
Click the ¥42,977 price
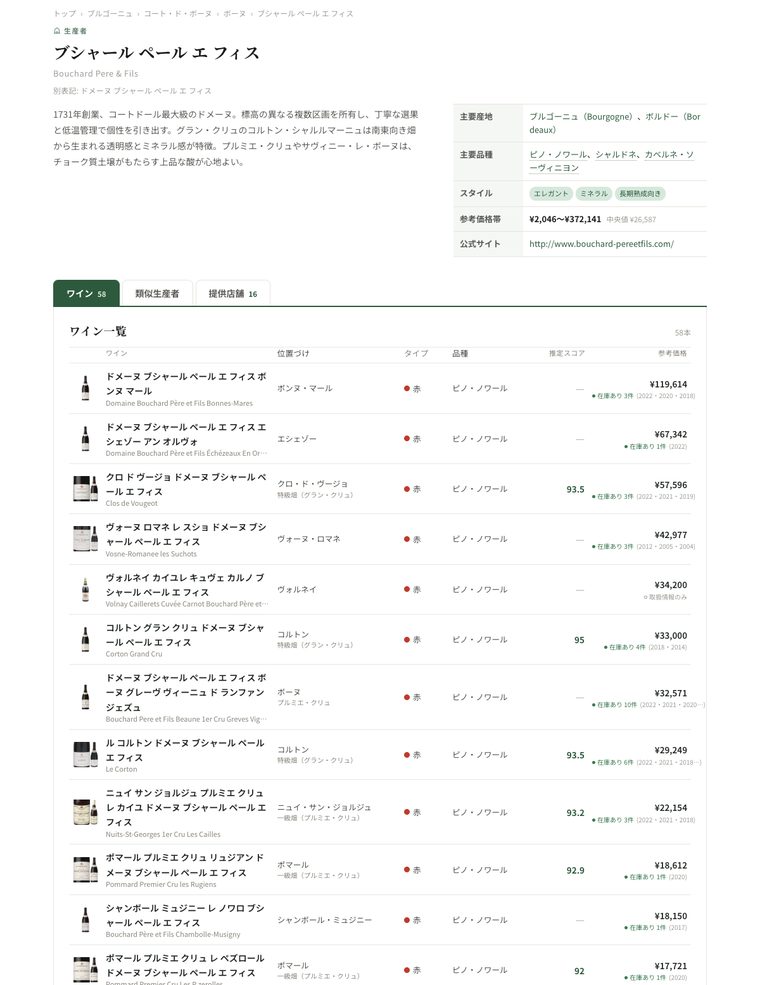click(x=671, y=535)
